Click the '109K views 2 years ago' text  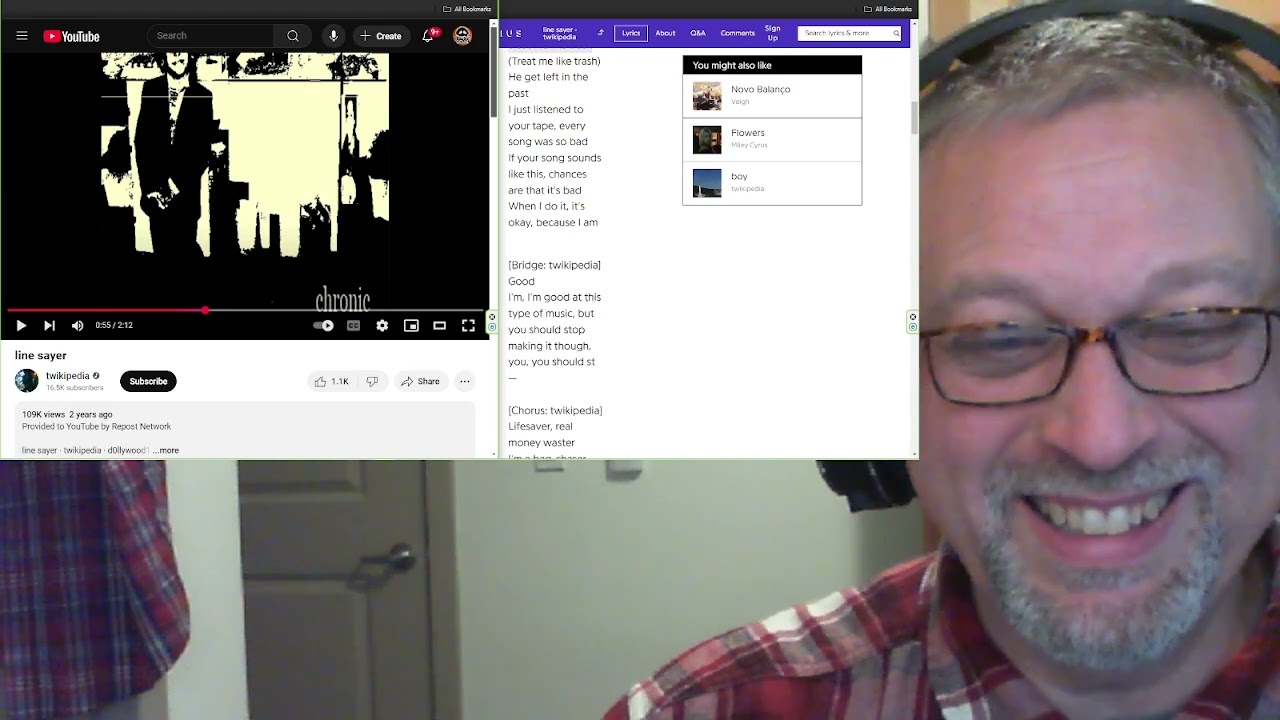(x=67, y=414)
